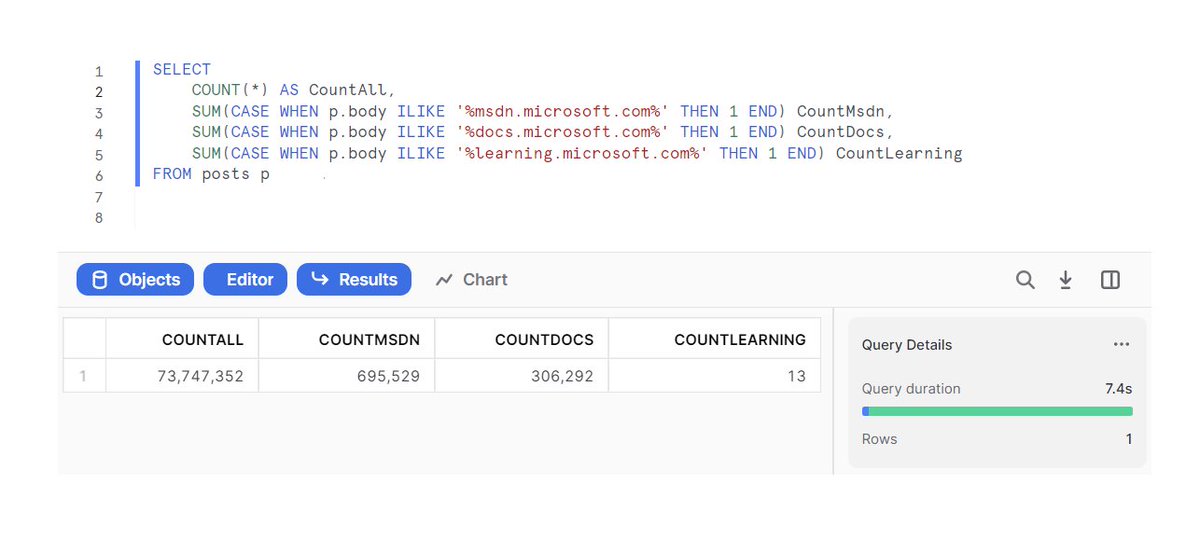Click the Query duration 7.4s value
1200x539 pixels.
click(1118, 388)
